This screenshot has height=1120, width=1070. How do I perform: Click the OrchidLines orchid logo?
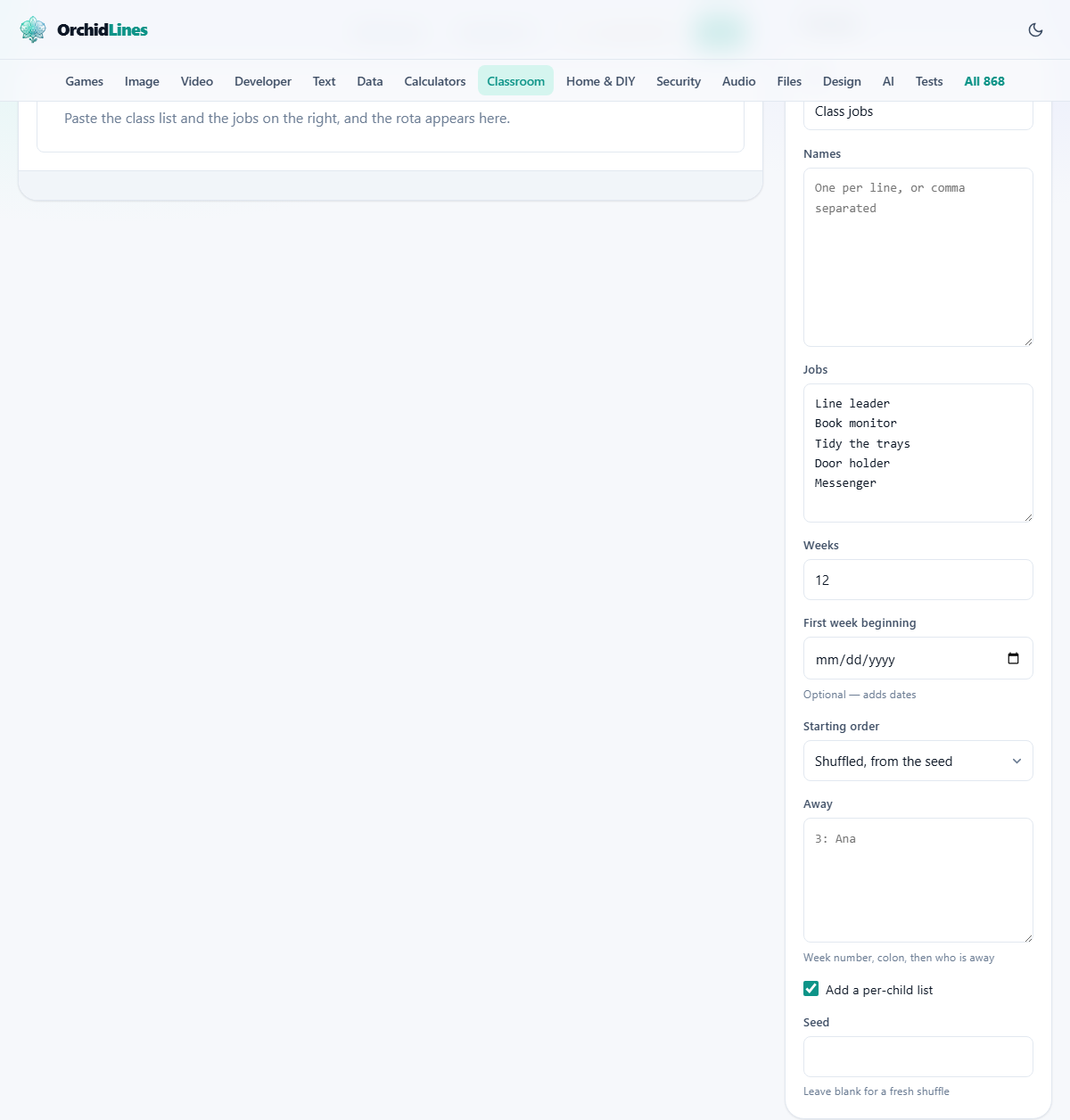(x=33, y=29)
